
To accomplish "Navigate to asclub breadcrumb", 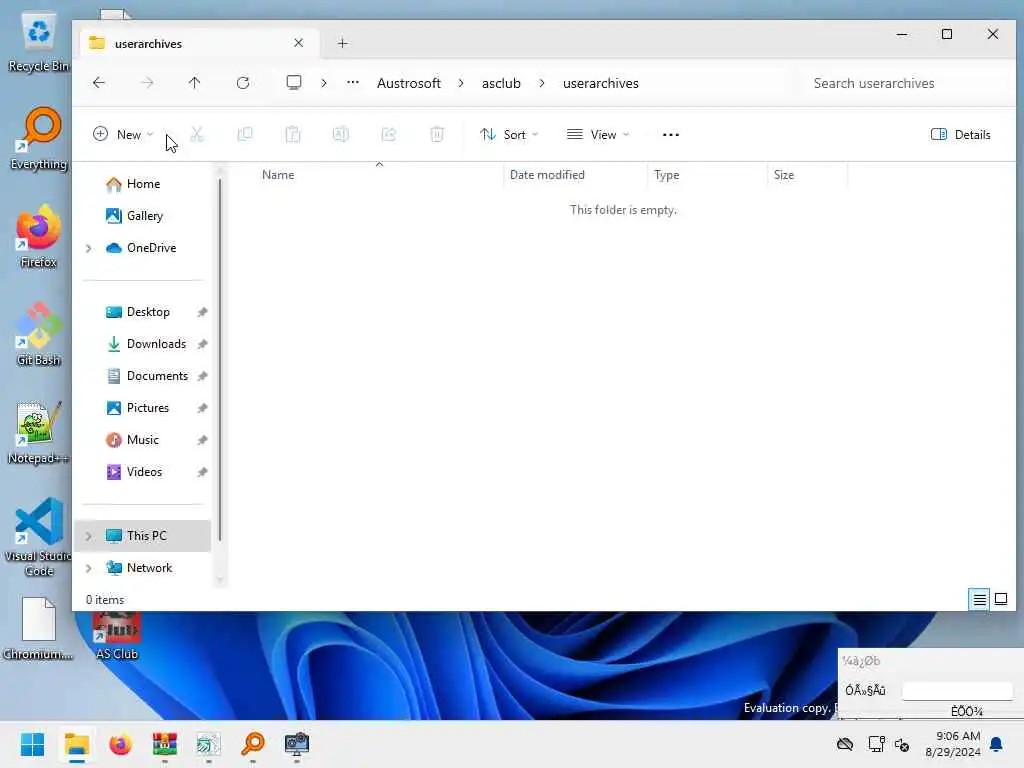I will point(501,83).
